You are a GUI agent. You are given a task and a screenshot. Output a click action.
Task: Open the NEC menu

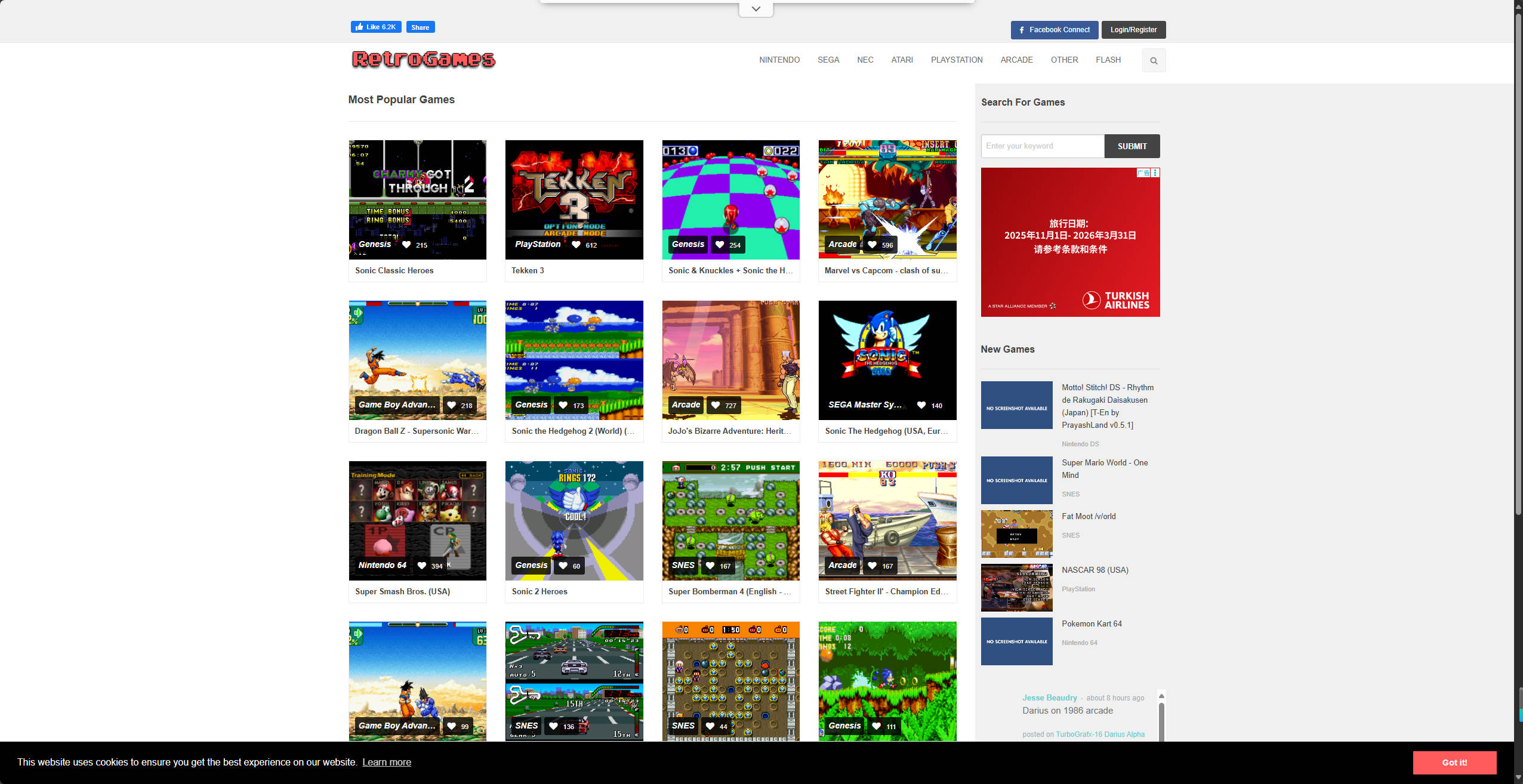865,60
